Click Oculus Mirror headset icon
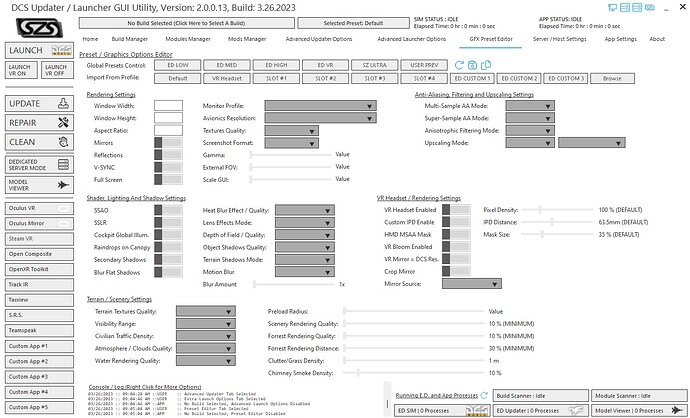The image size is (690, 418). (63, 224)
